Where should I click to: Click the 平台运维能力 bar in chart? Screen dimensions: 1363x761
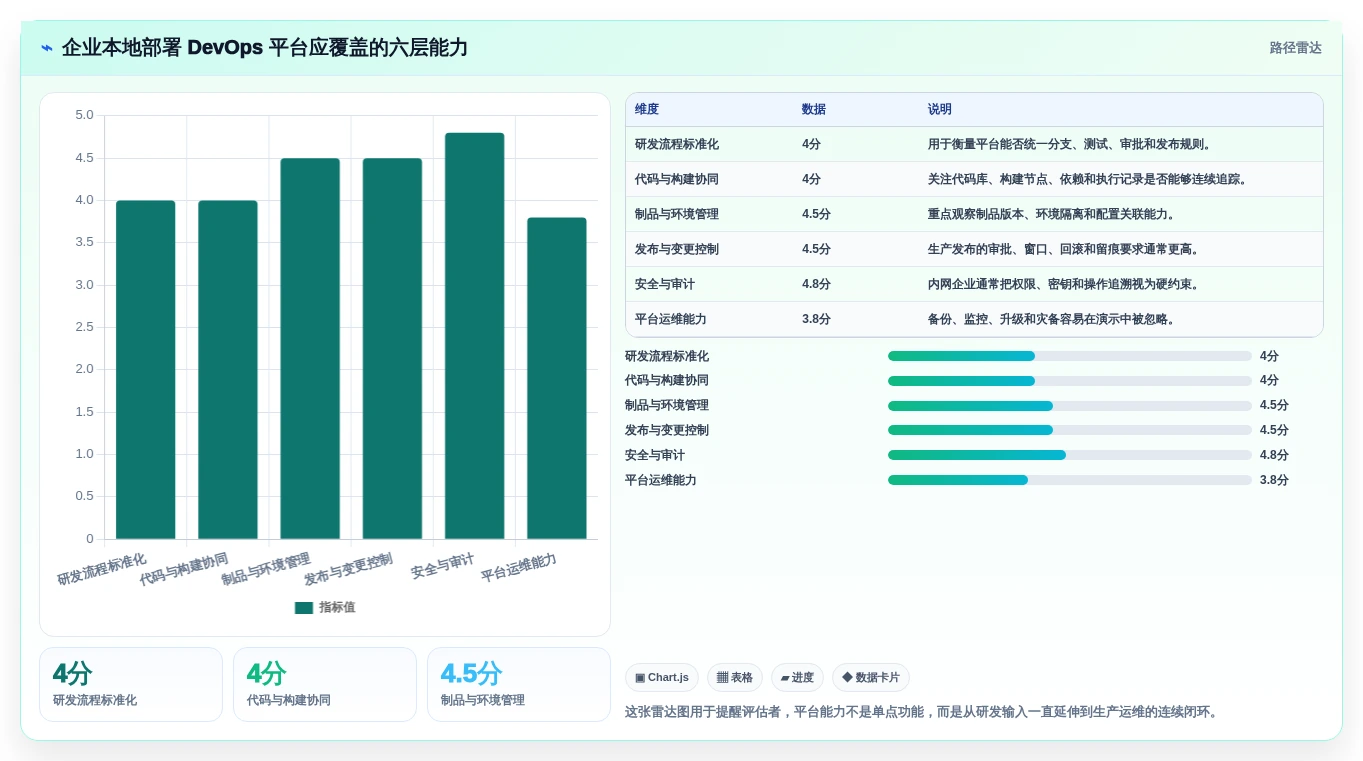[x=557, y=378]
